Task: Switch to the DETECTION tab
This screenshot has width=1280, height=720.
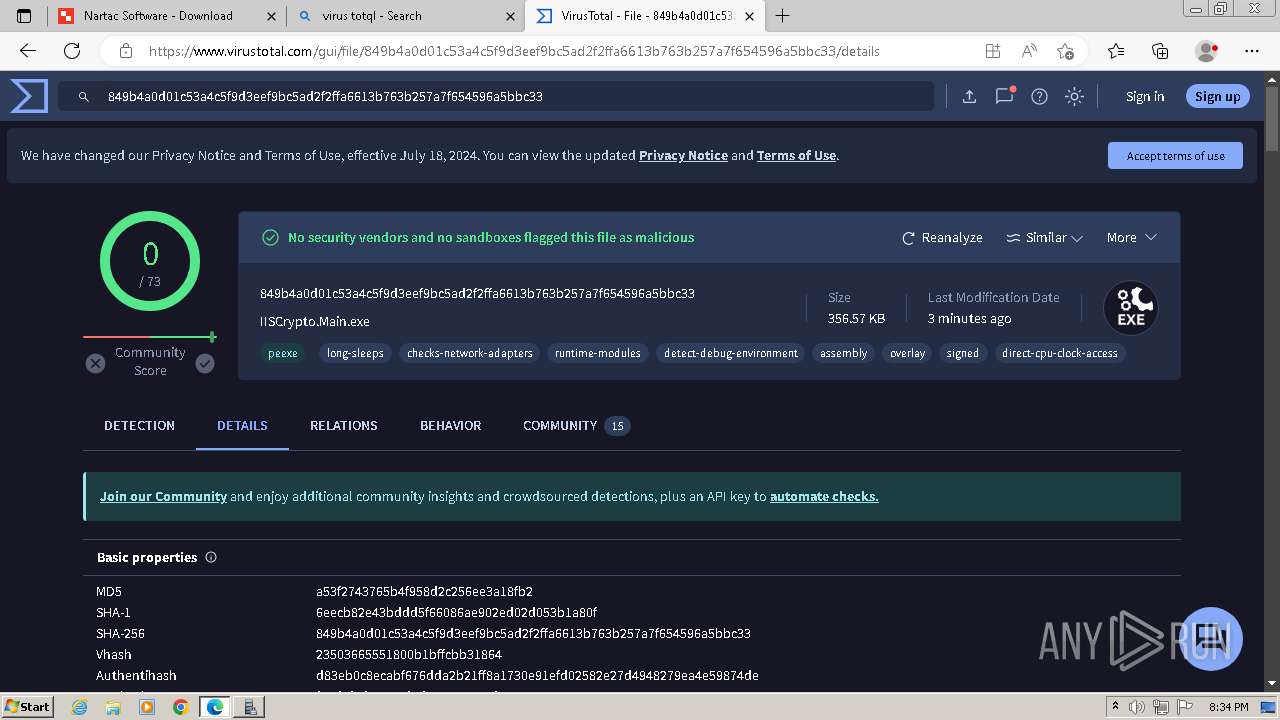Action: (139, 426)
